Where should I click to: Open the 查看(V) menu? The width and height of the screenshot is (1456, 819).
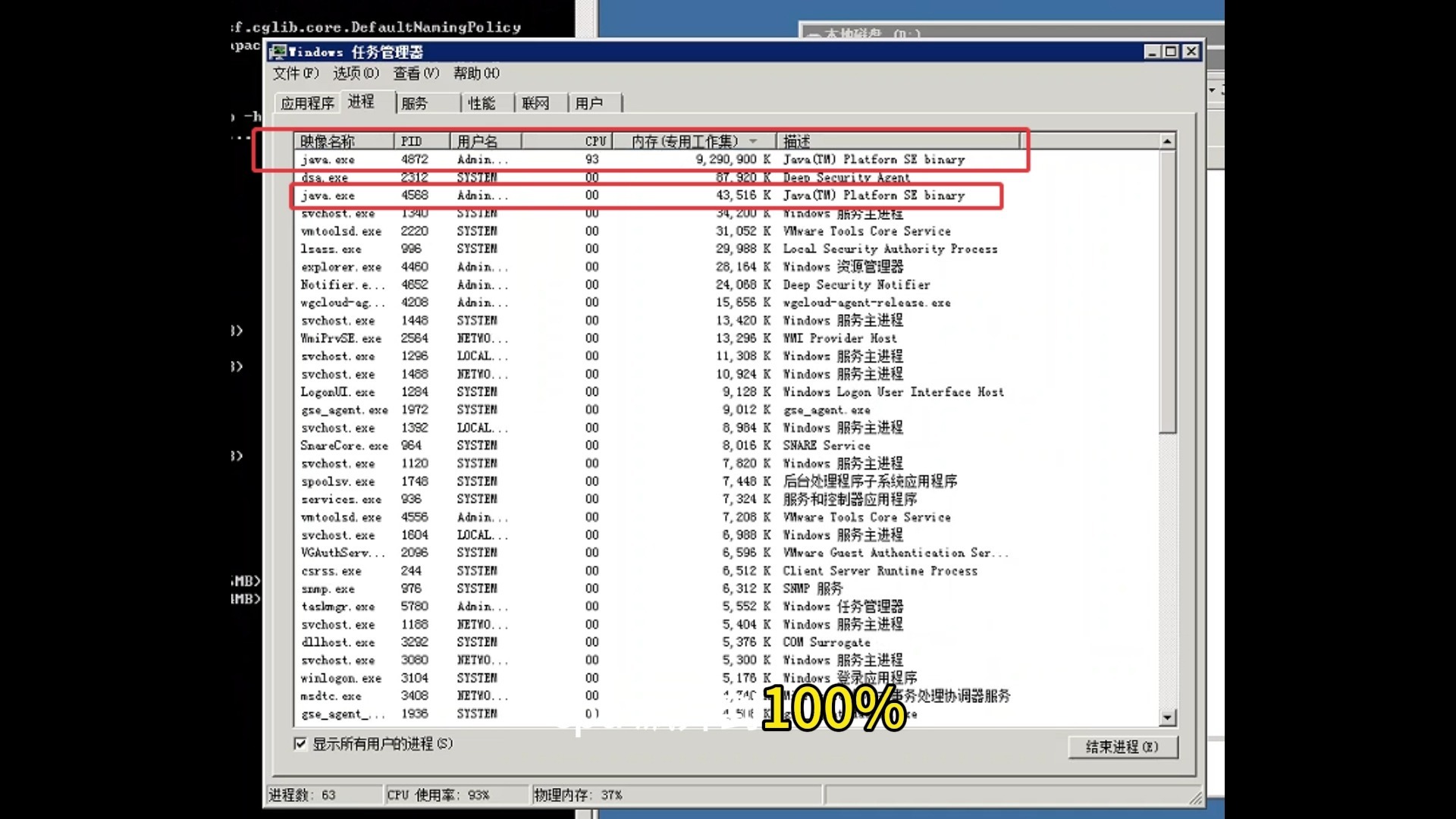(416, 74)
